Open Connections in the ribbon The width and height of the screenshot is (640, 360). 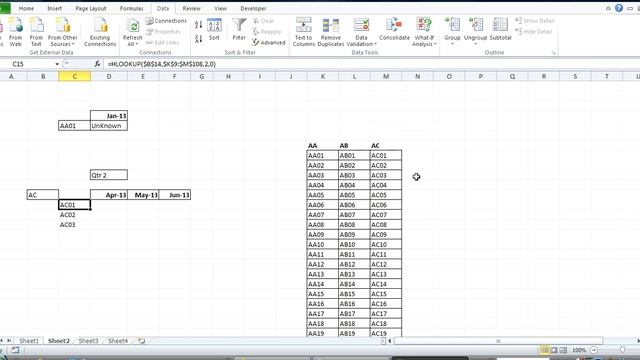[166, 21]
